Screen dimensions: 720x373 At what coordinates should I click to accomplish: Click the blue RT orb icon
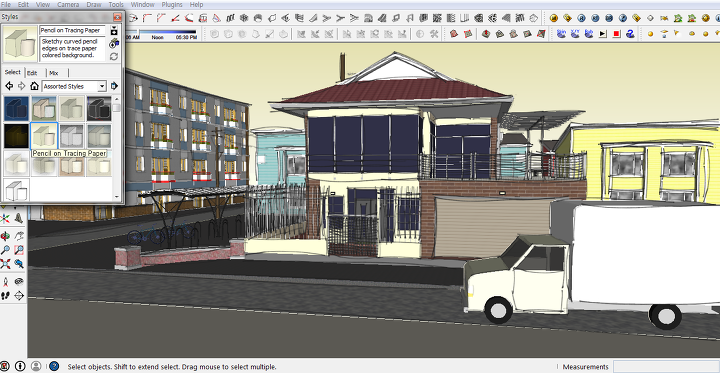[x=595, y=18]
